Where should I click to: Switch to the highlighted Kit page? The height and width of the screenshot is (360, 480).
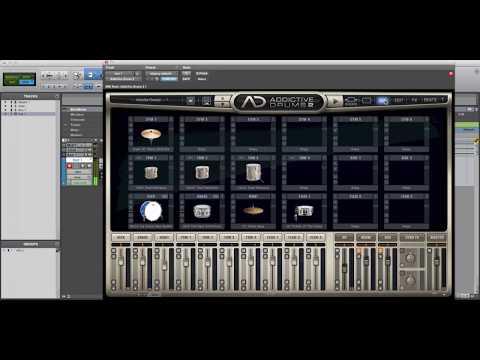pyautogui.click(x=383, y=100)
